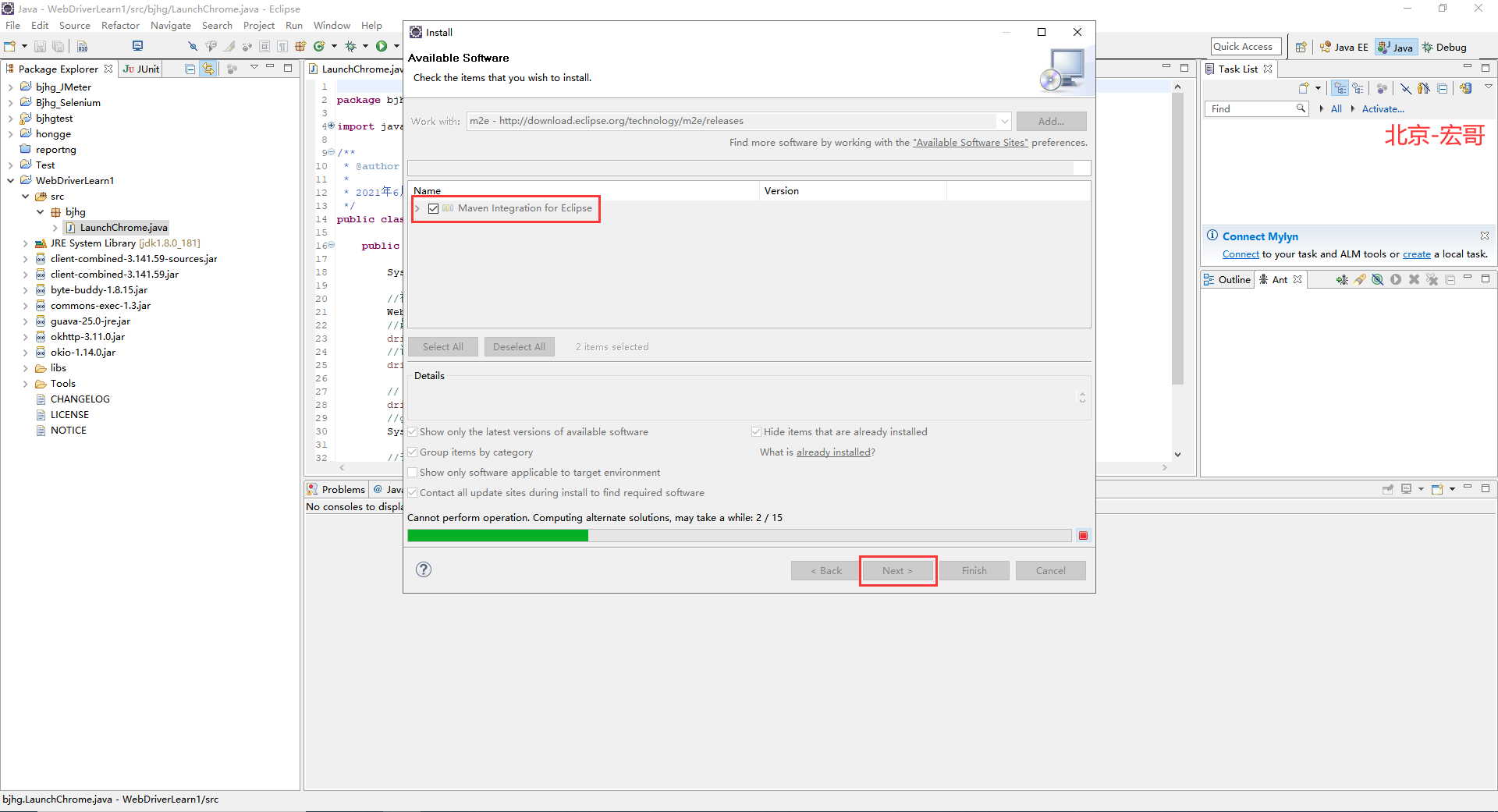Uncheck Maven Integration for Eclipse checkbox

tap(434, 208)
